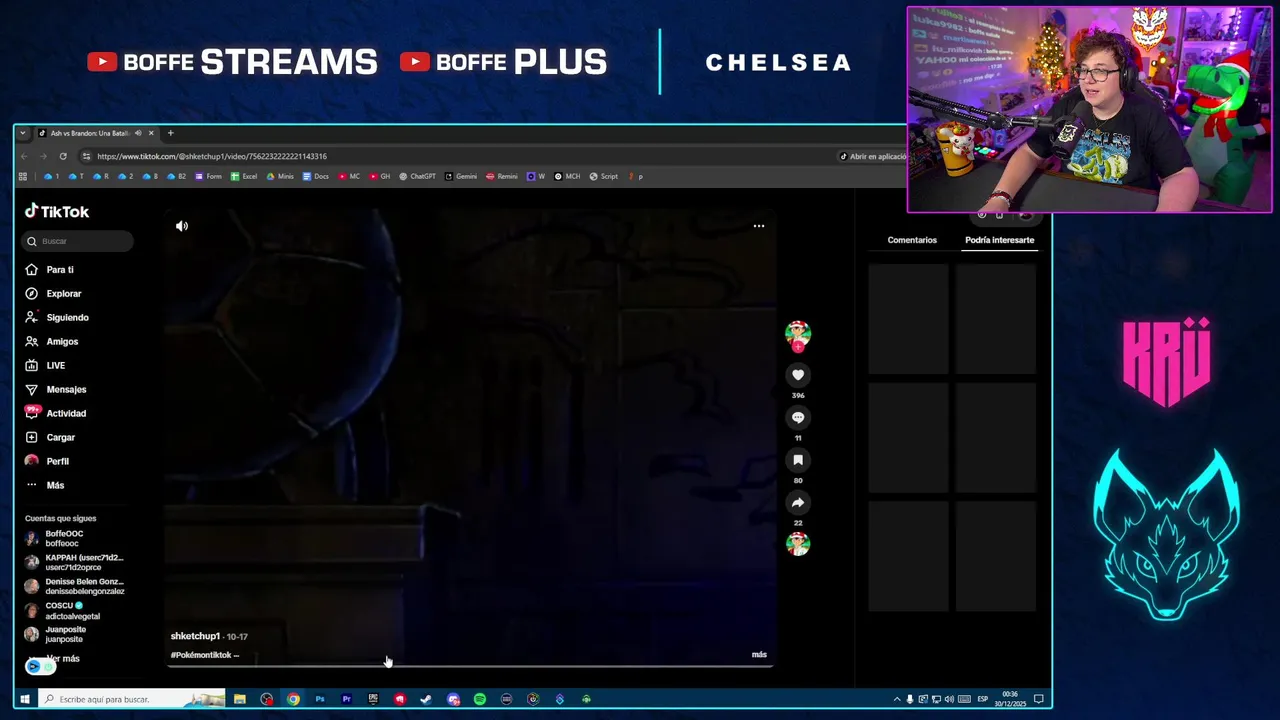Open the Form bookmark
1280x720 pixels.
tap(209, 176)
